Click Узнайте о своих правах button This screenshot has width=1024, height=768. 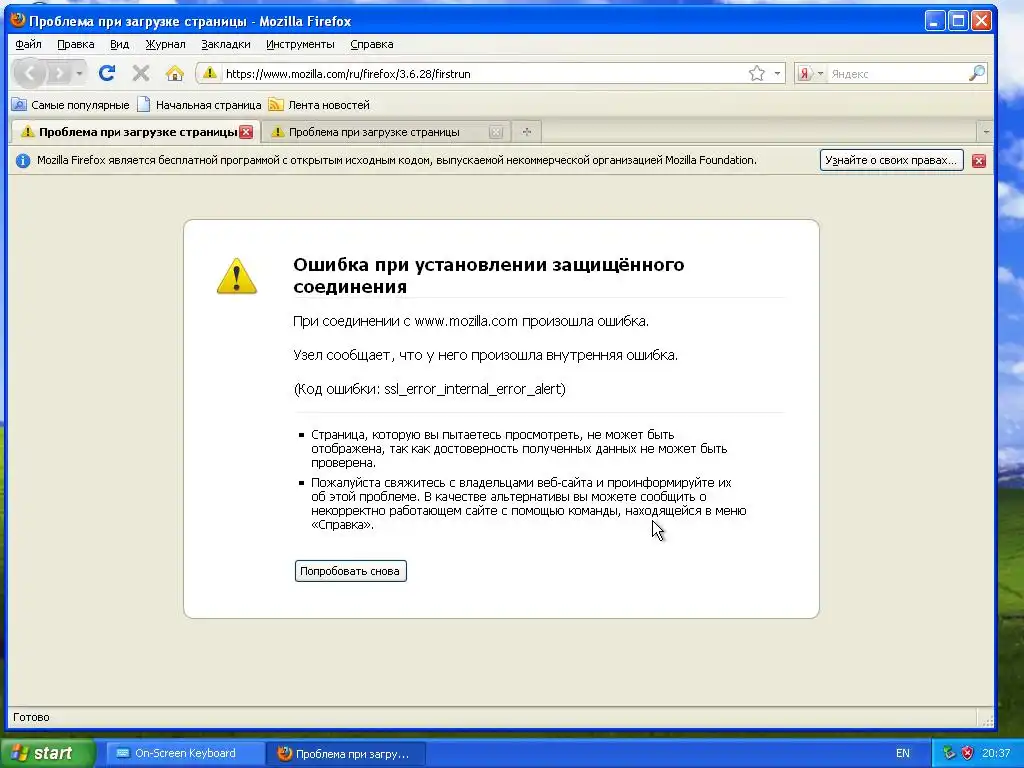891,160
